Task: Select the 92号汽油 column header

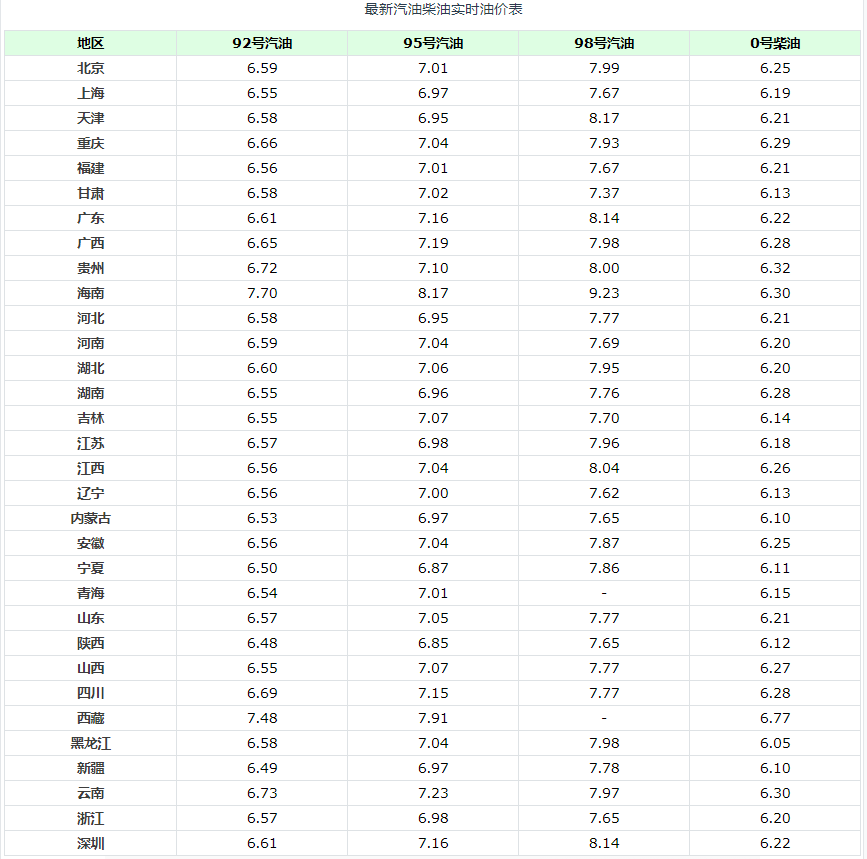Action: 262,43
